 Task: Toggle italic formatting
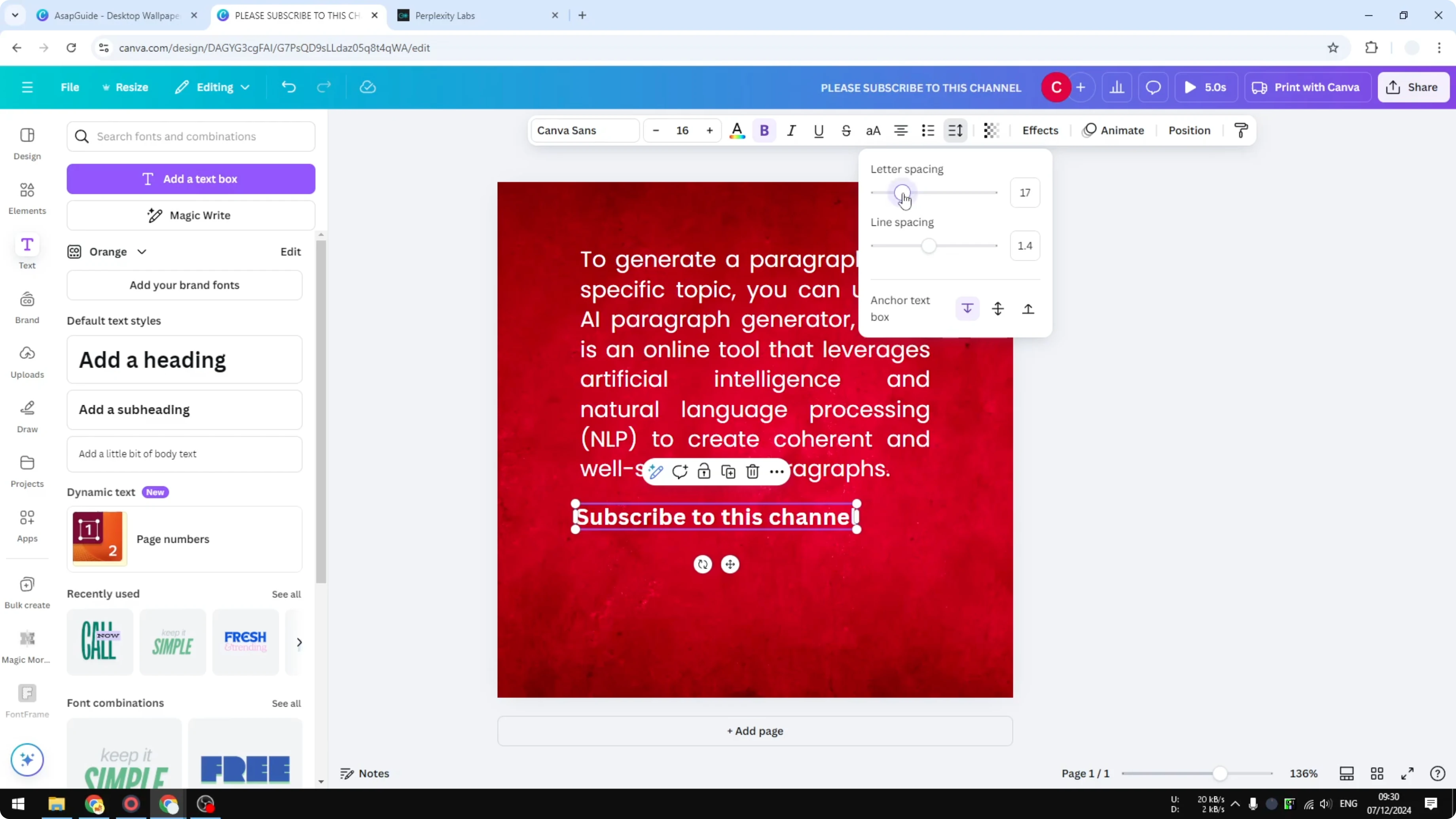[791, 130]
